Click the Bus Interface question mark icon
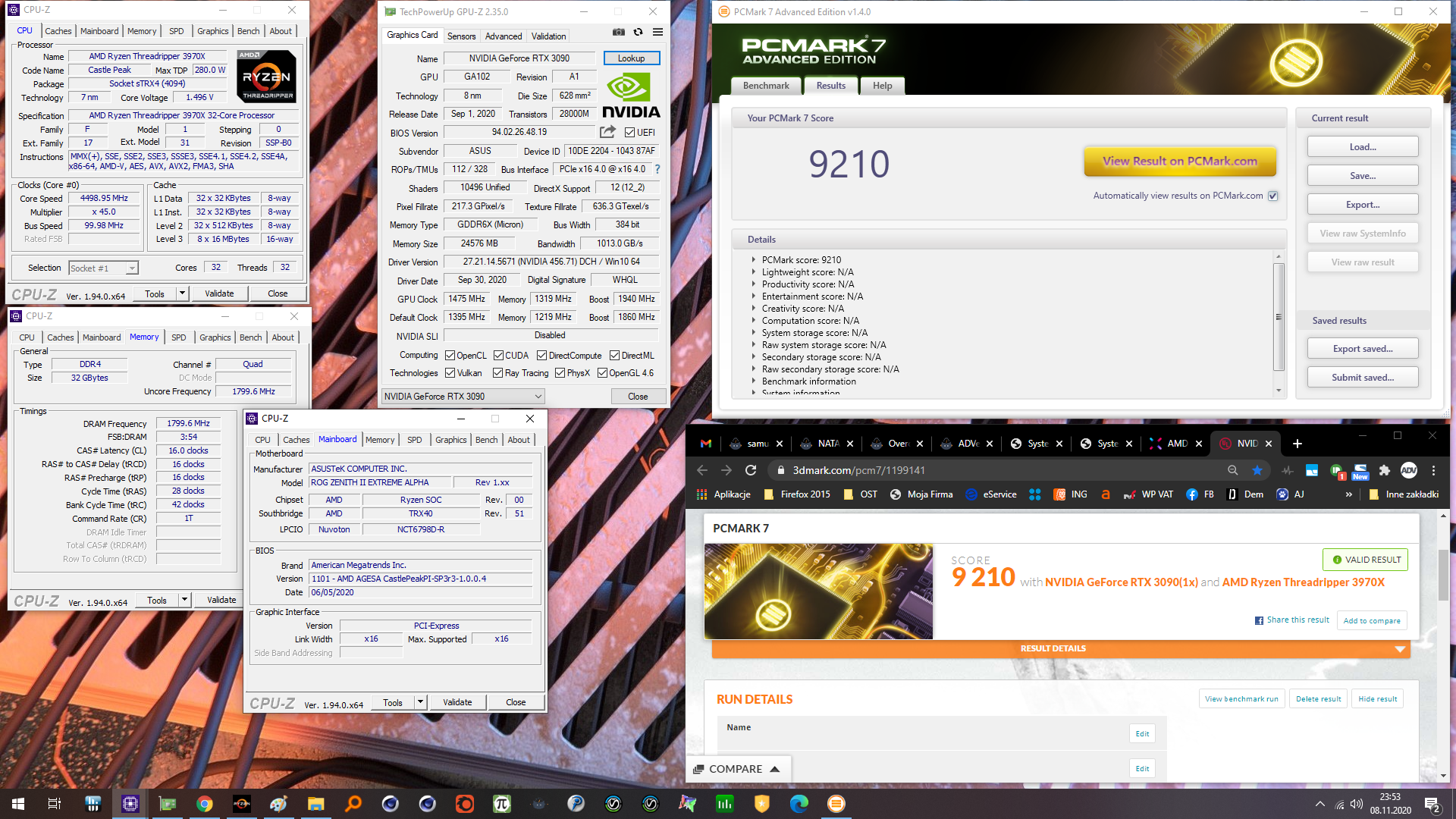 [x=657, y=169]
